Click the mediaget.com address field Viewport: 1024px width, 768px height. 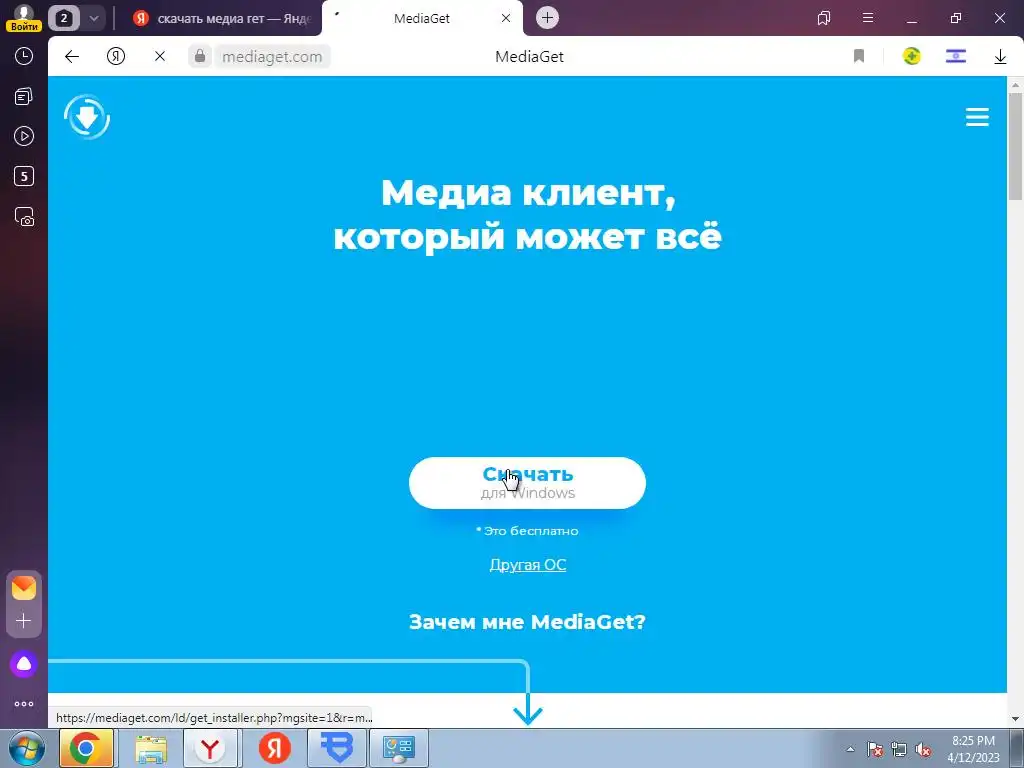pyautogui.click(x=272, y=57)
